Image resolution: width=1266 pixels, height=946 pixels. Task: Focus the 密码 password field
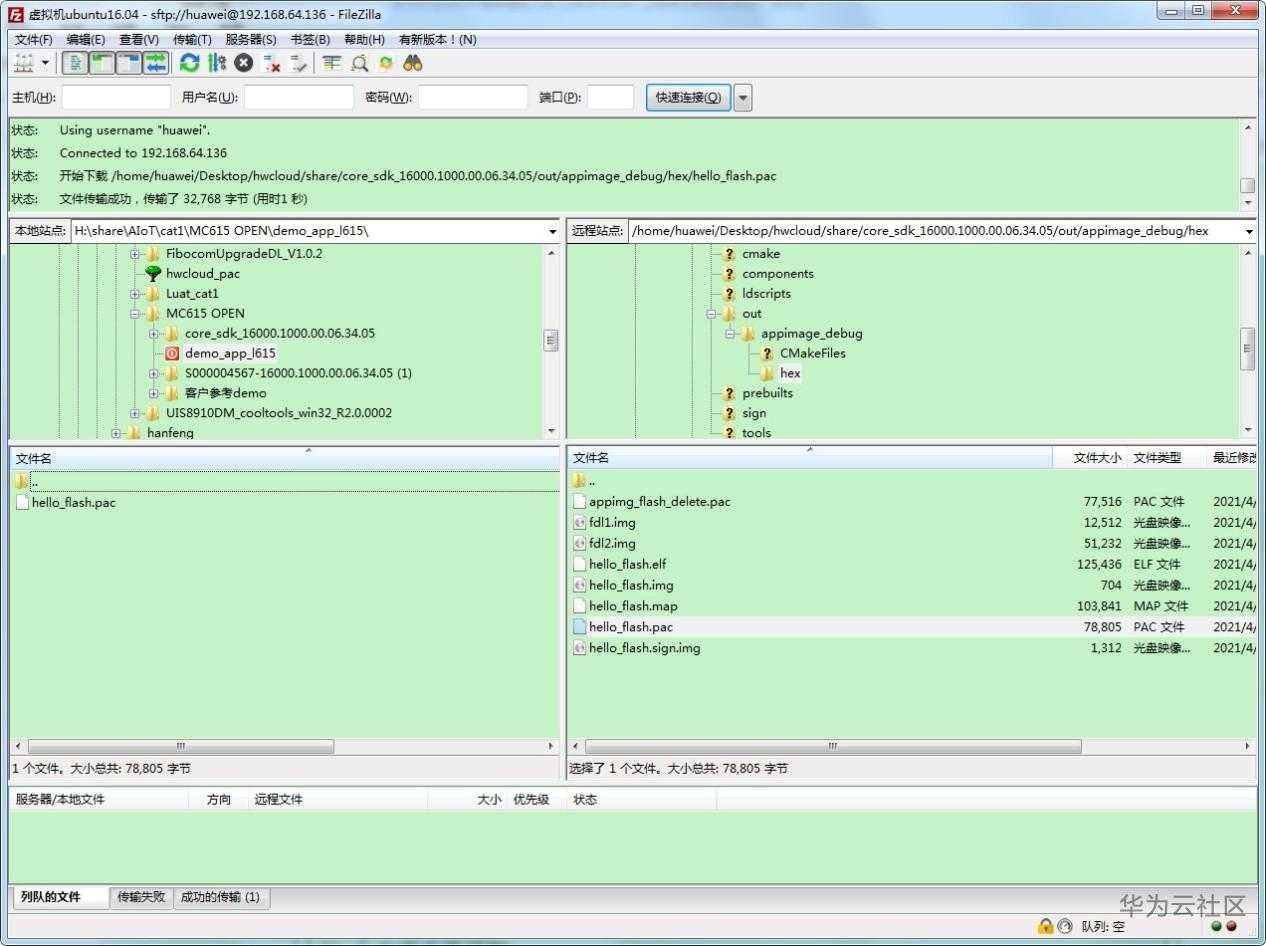click(473, 97)
